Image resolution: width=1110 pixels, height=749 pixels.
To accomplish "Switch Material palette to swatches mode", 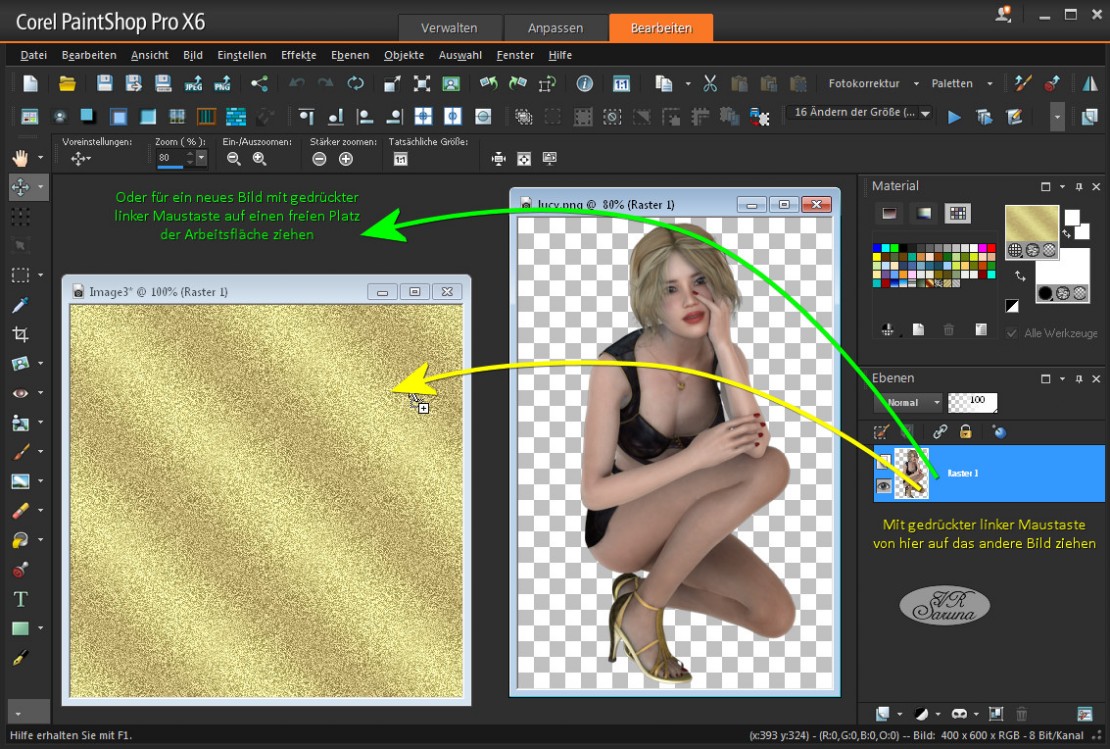I will click(x=957, y=213).
